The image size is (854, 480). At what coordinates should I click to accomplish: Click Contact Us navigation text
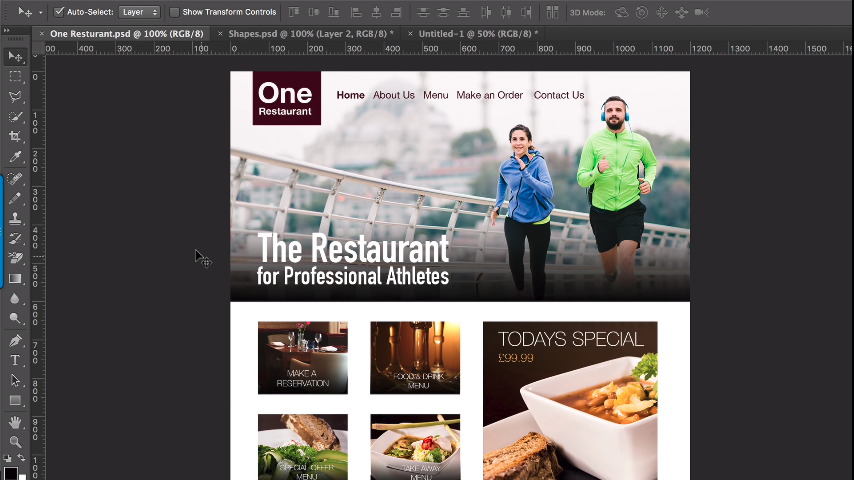(x=559, y=95)
